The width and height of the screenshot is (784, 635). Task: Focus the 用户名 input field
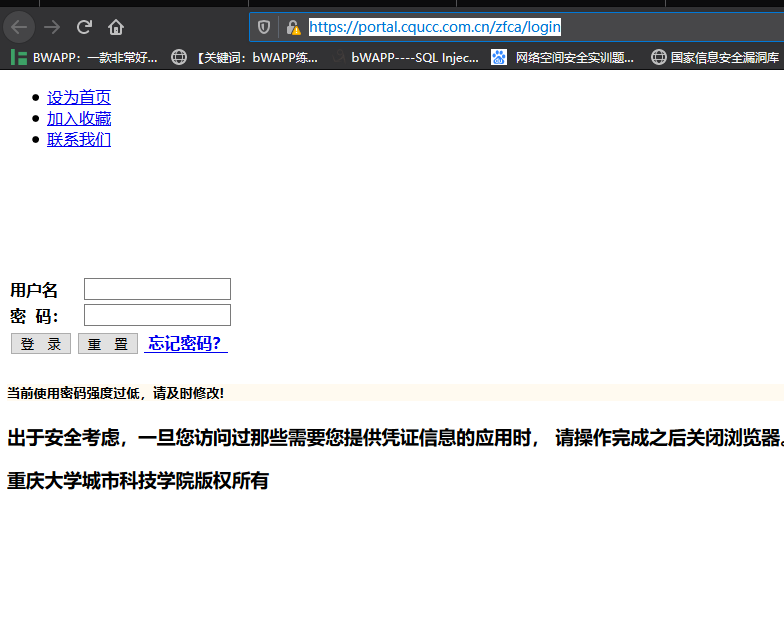[158, 289]
